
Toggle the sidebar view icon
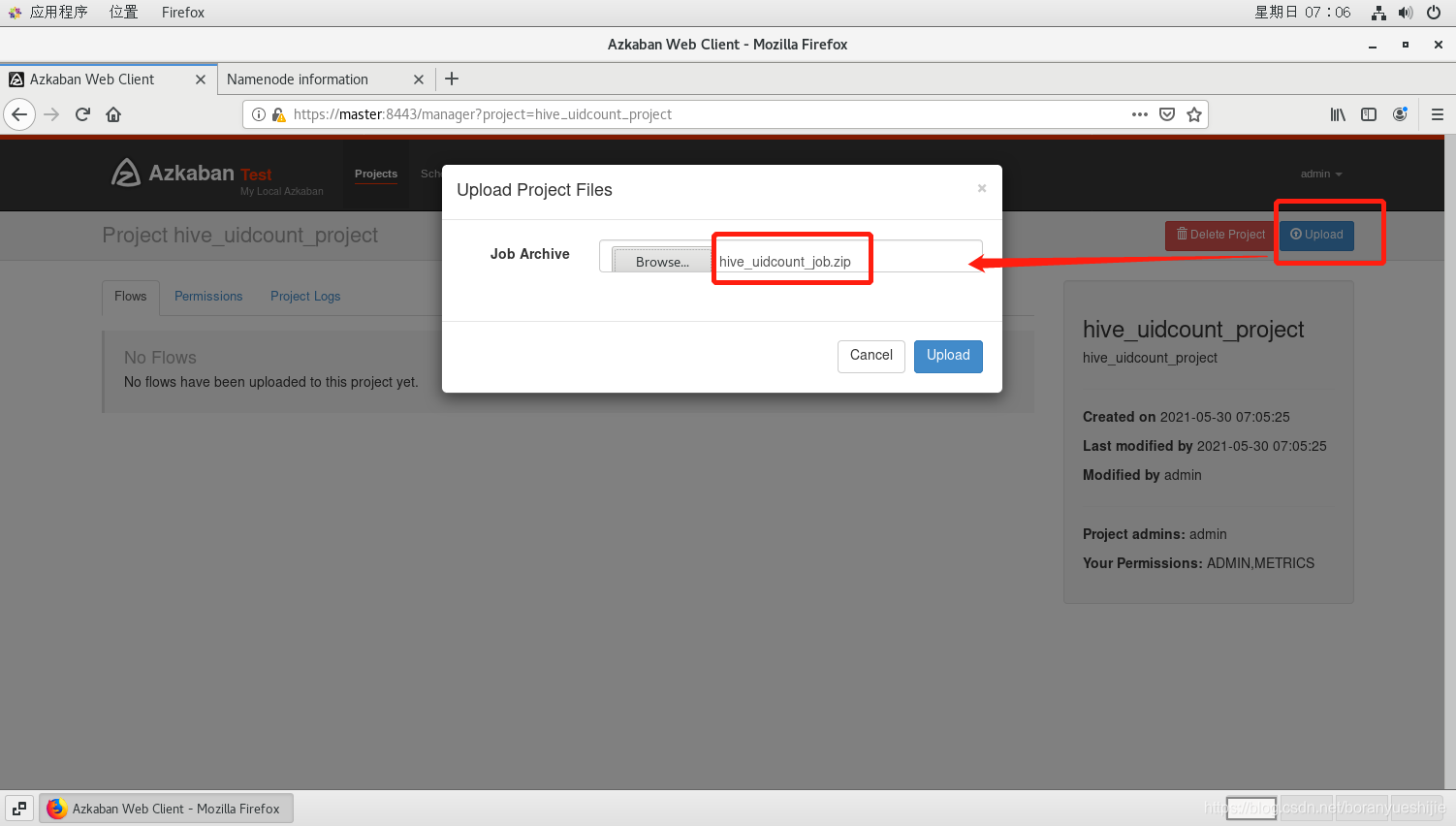tap(1369, 114)
